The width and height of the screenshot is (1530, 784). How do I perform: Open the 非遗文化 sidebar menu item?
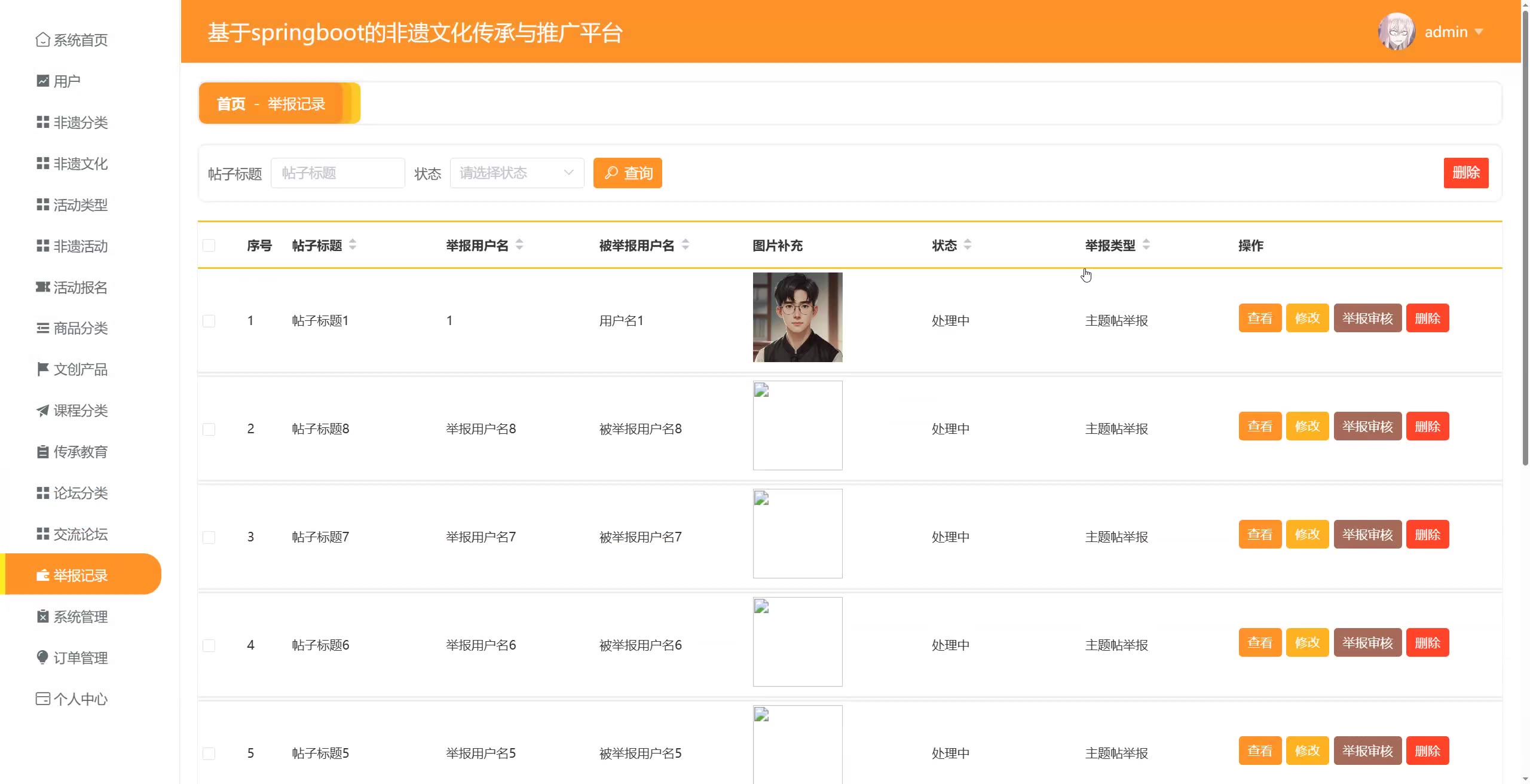80,163
